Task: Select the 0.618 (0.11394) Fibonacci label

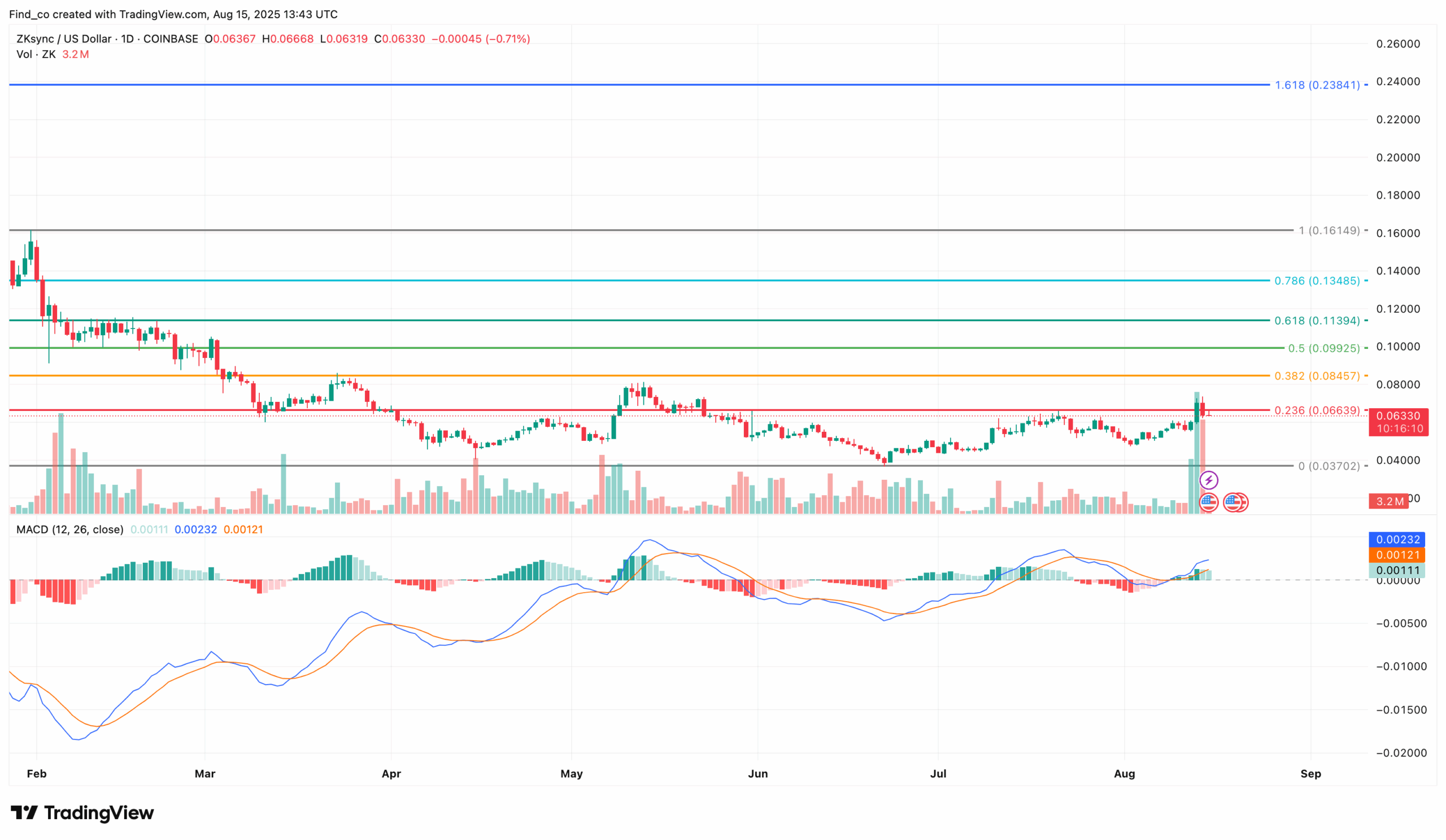Action: click(x=1317, y=321)
